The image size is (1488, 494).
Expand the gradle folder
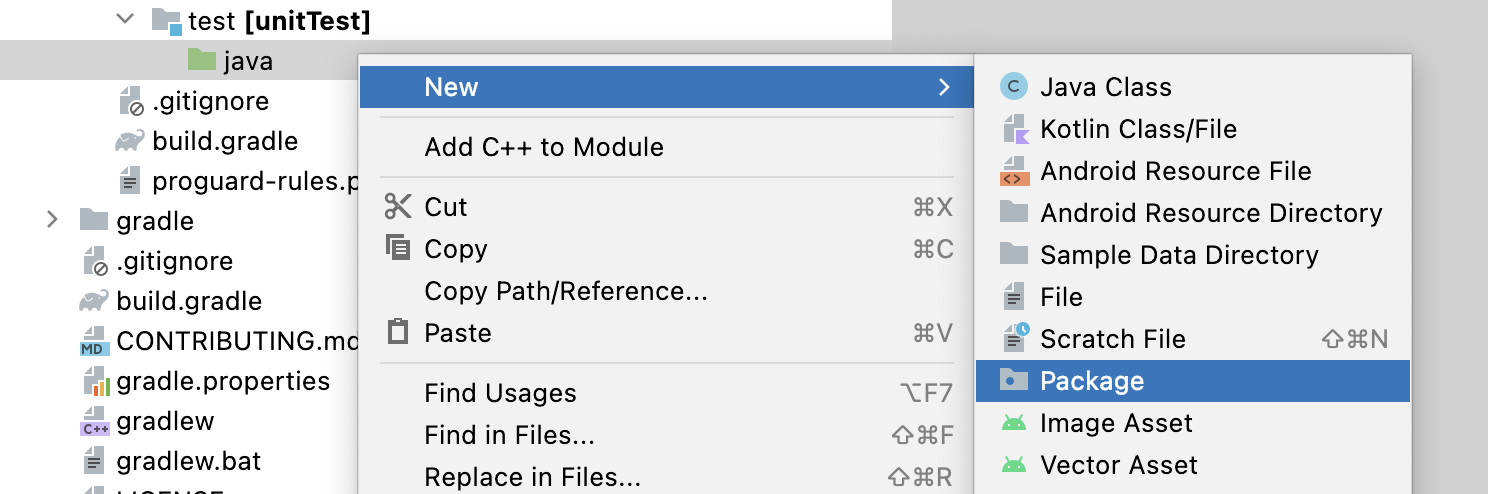[x=53, y=220]
